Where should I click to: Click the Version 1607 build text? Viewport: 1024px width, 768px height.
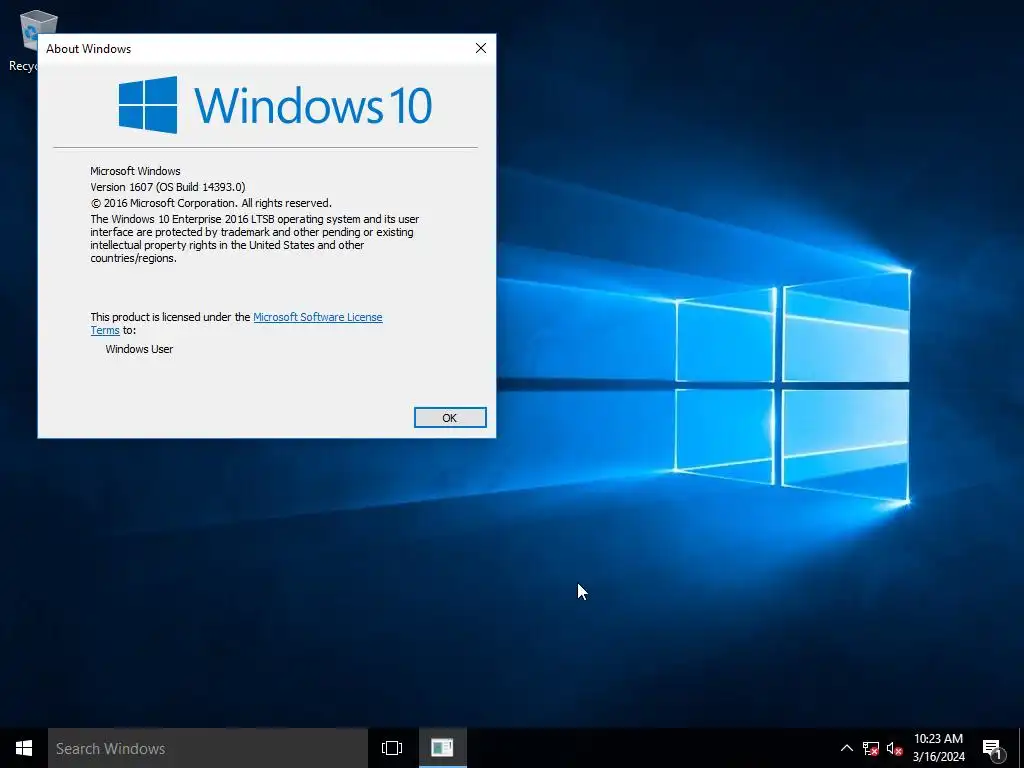(168, 187)
